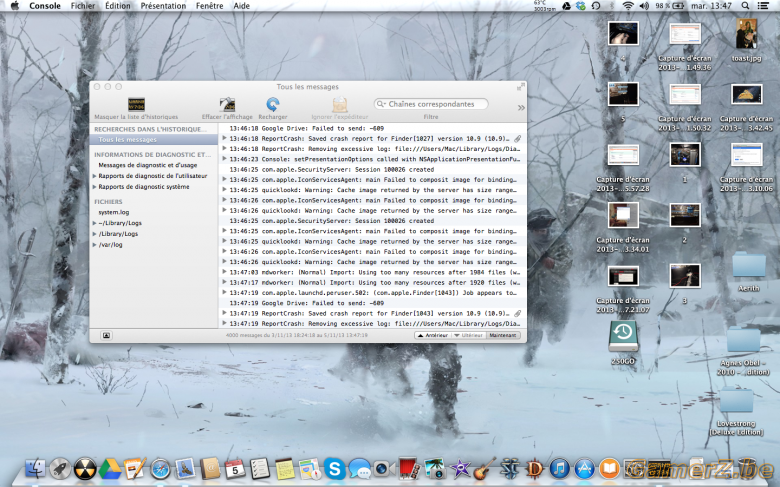Expand the mdworker 1984 files message
780x487 pixels.
[224, 272]
